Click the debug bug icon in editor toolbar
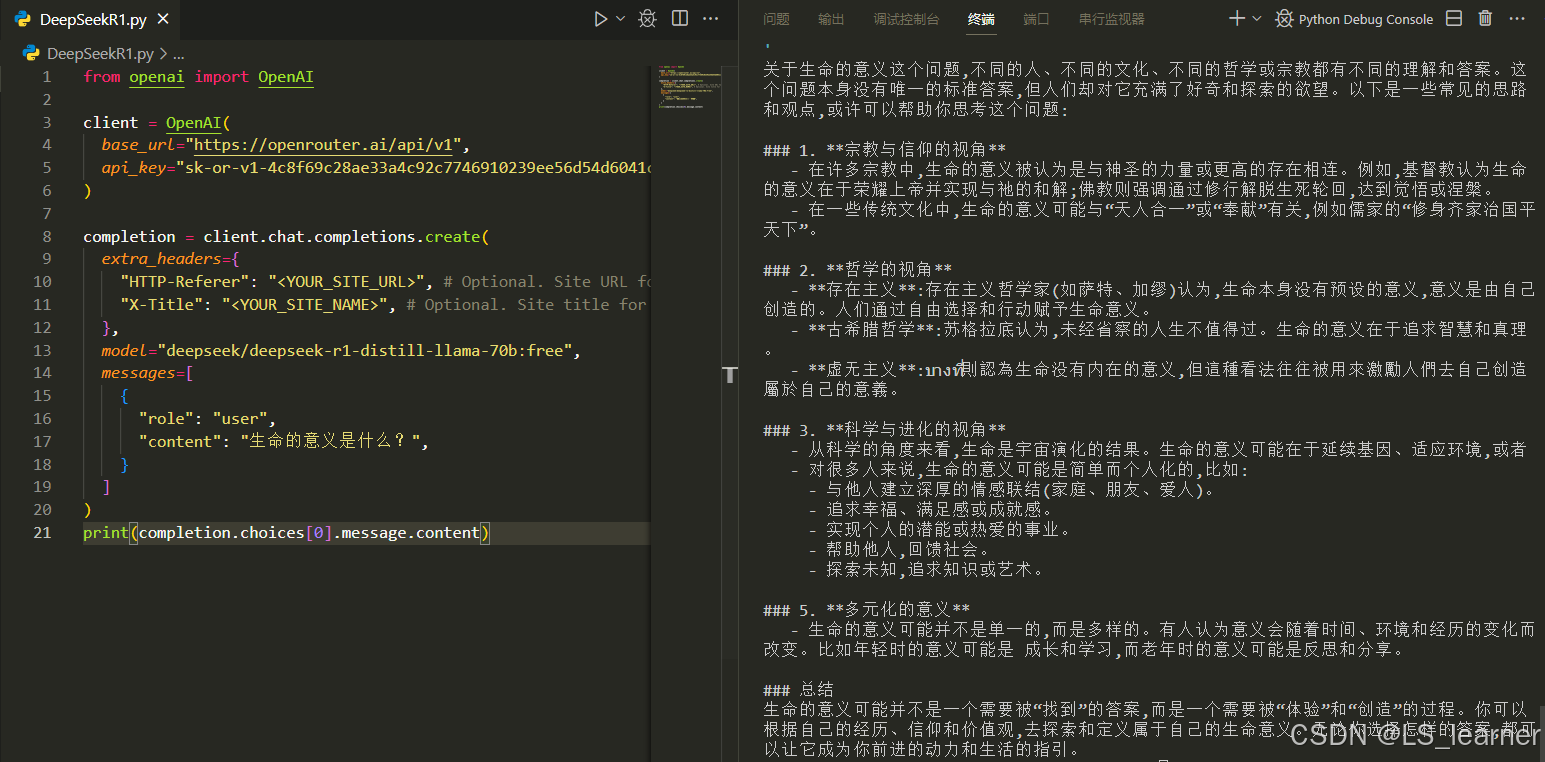The image size is (1545, 762). click(647, 19)
